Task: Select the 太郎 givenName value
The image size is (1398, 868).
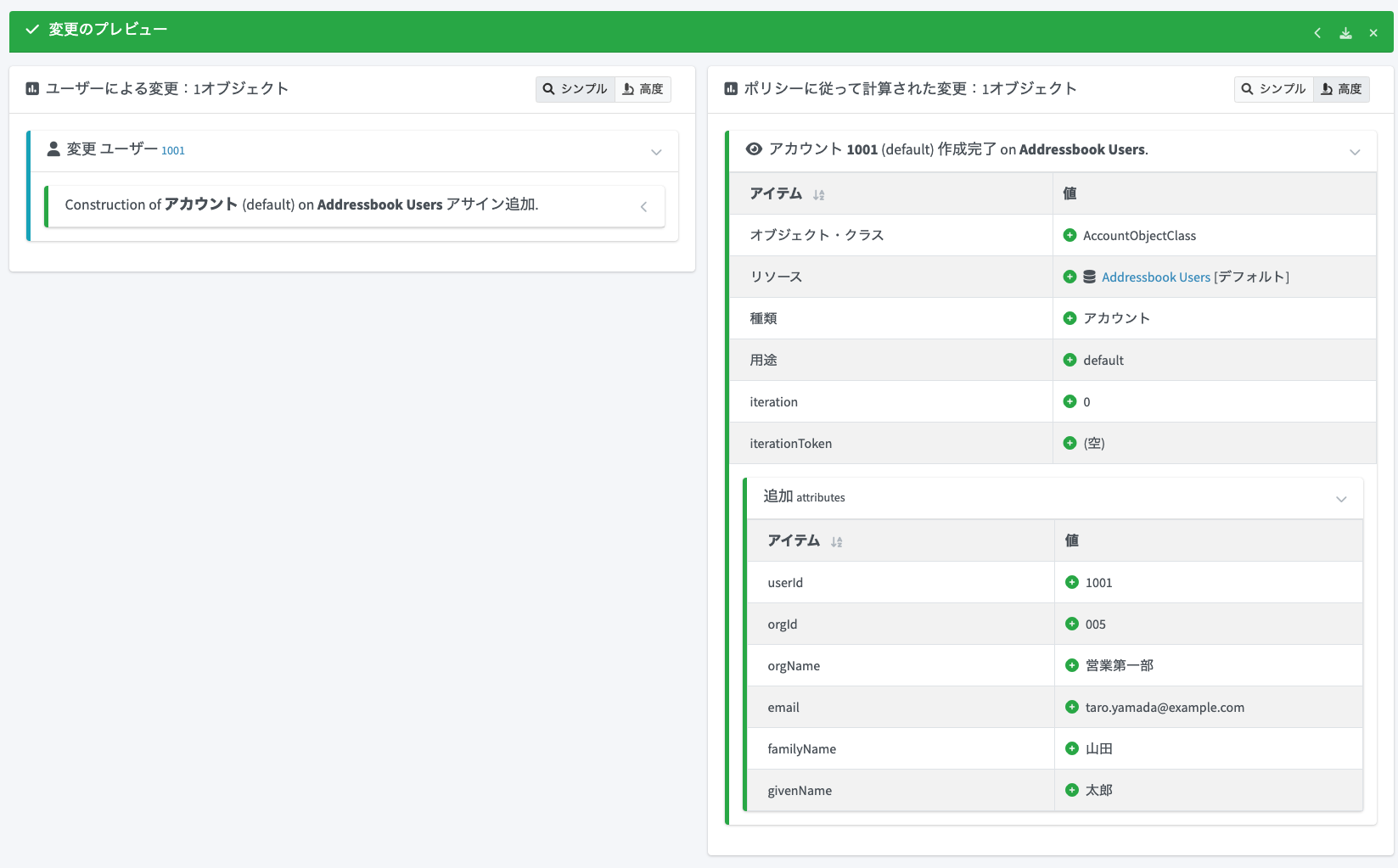Action: point(1099,791)
